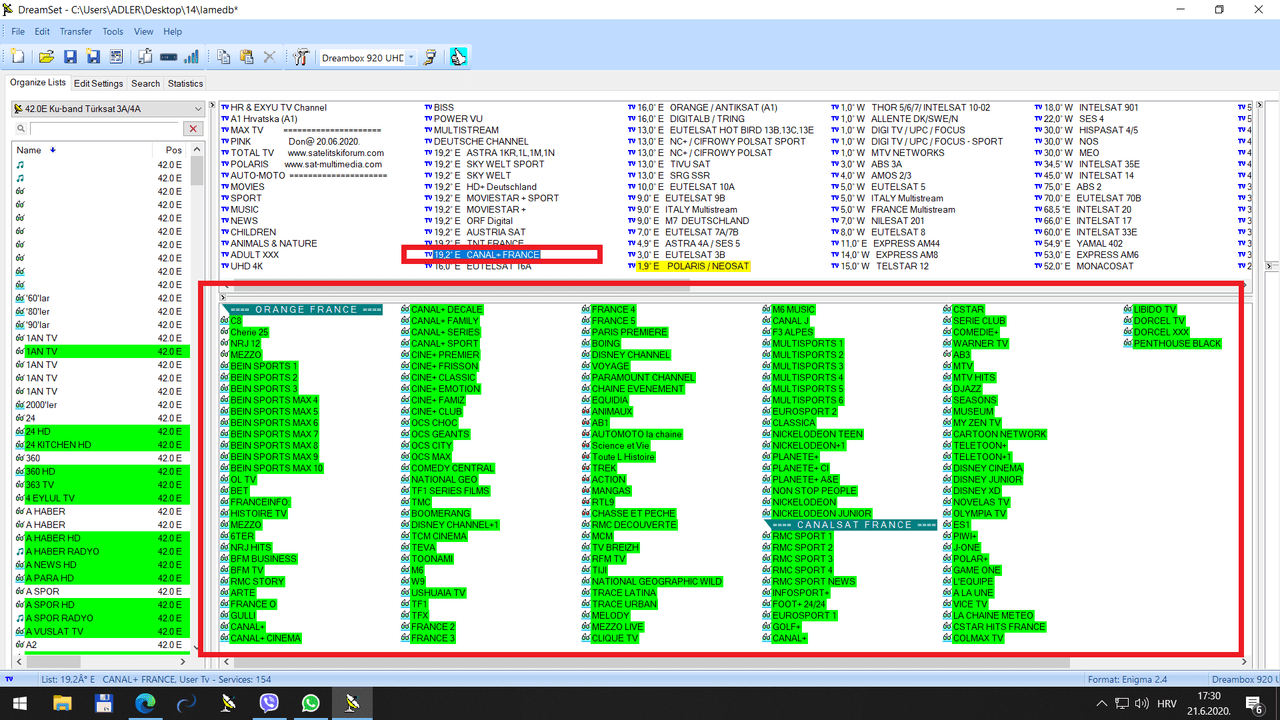Click the Save As floppy icon

pos(93,57)
